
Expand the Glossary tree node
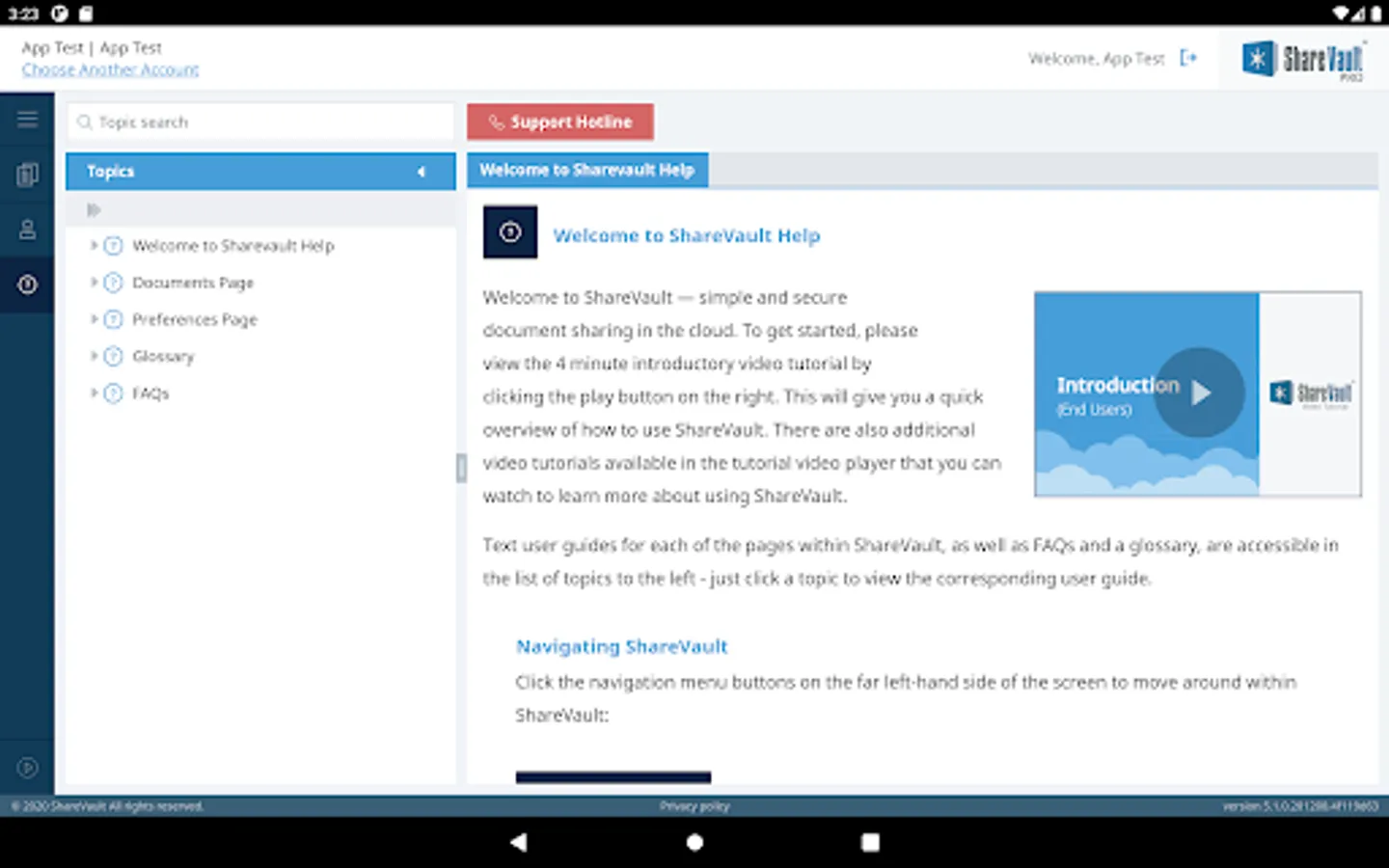coord(94,356)
